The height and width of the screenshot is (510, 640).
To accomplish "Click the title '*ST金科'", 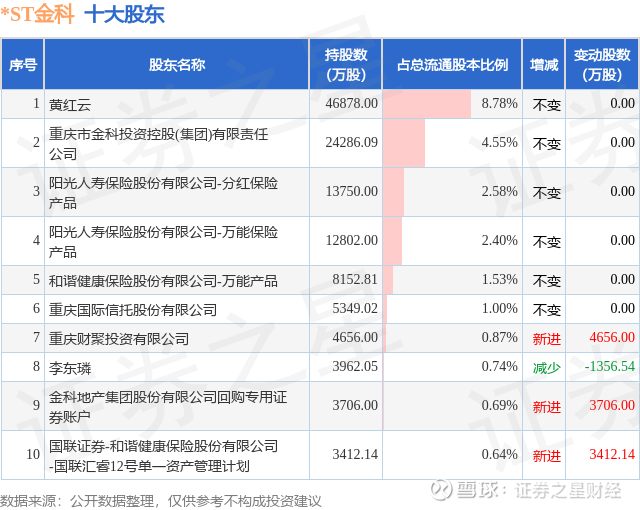I will pos(37,14).
